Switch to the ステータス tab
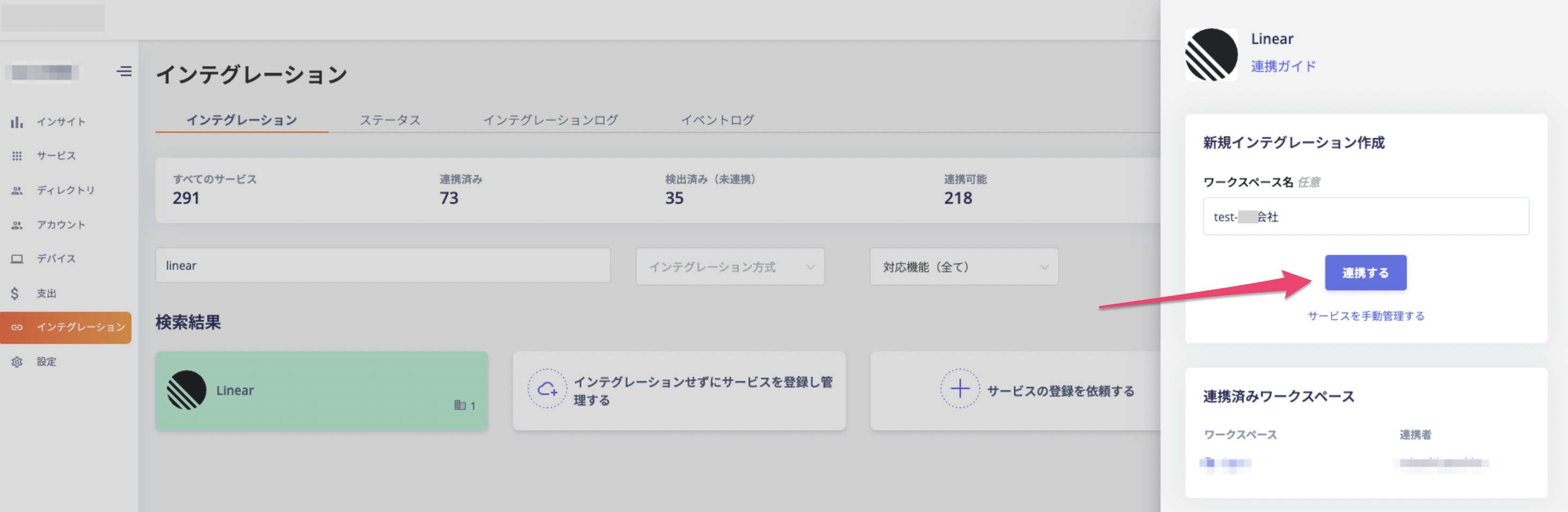This screenshot has height=512, width=1568. 390,120
